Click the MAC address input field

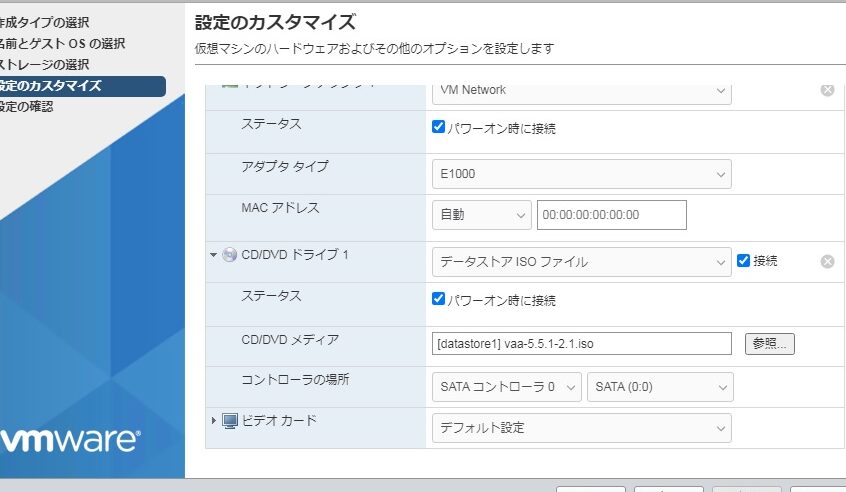click(612, 215)
